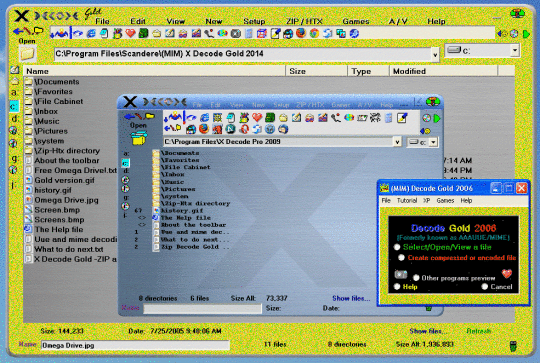Select Create compressed or encoded file option
This screenshot has width=540, height=363.
tap(401, 257)
